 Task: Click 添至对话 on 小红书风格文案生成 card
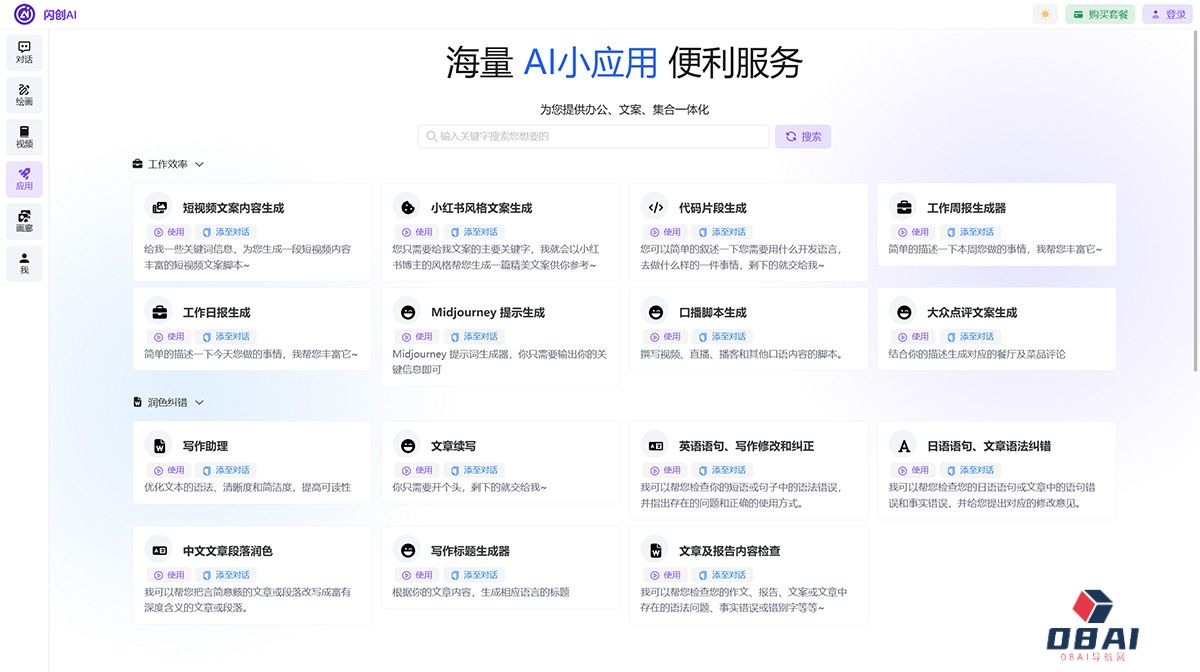(474, 232)
